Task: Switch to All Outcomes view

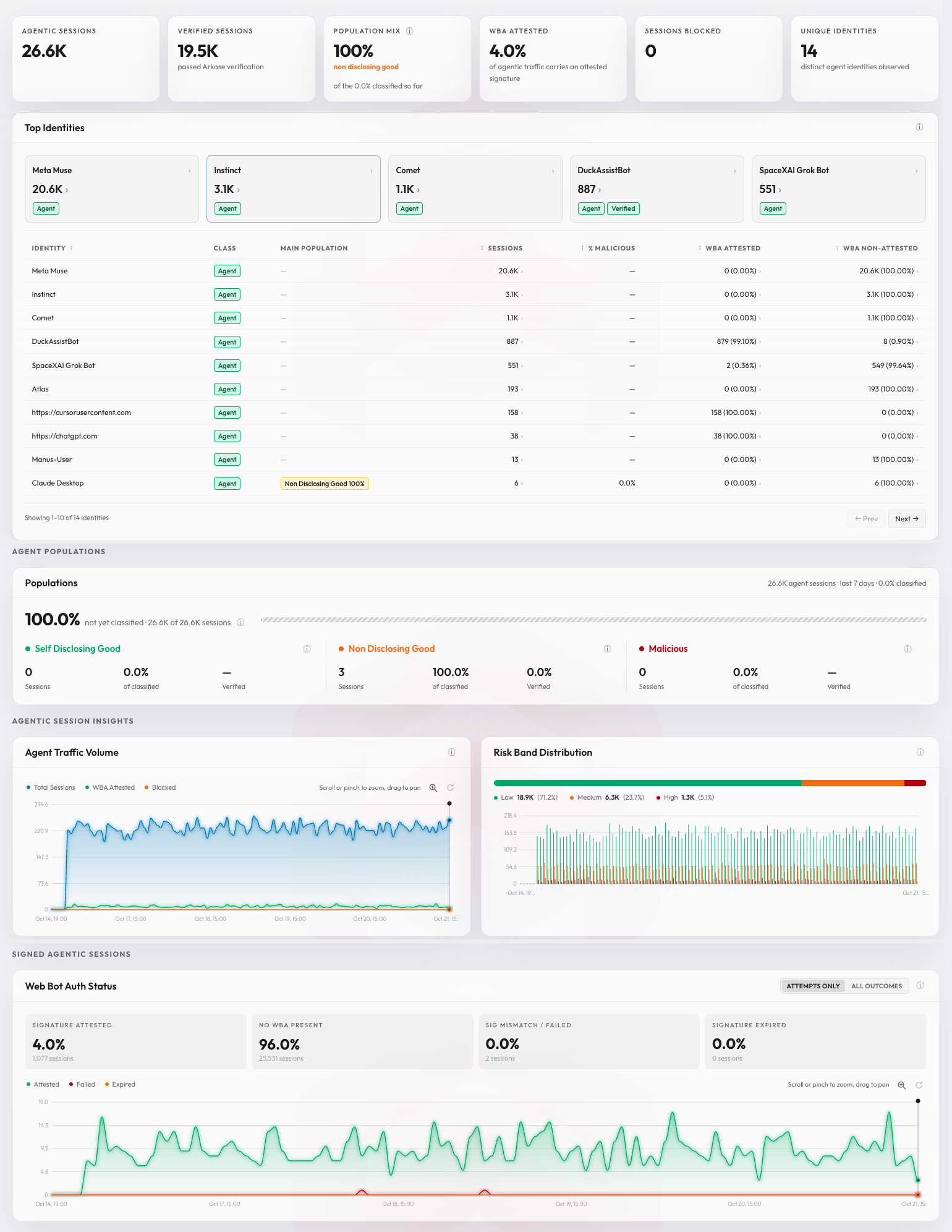Action: pyautogui.click(x=877, y=986)
